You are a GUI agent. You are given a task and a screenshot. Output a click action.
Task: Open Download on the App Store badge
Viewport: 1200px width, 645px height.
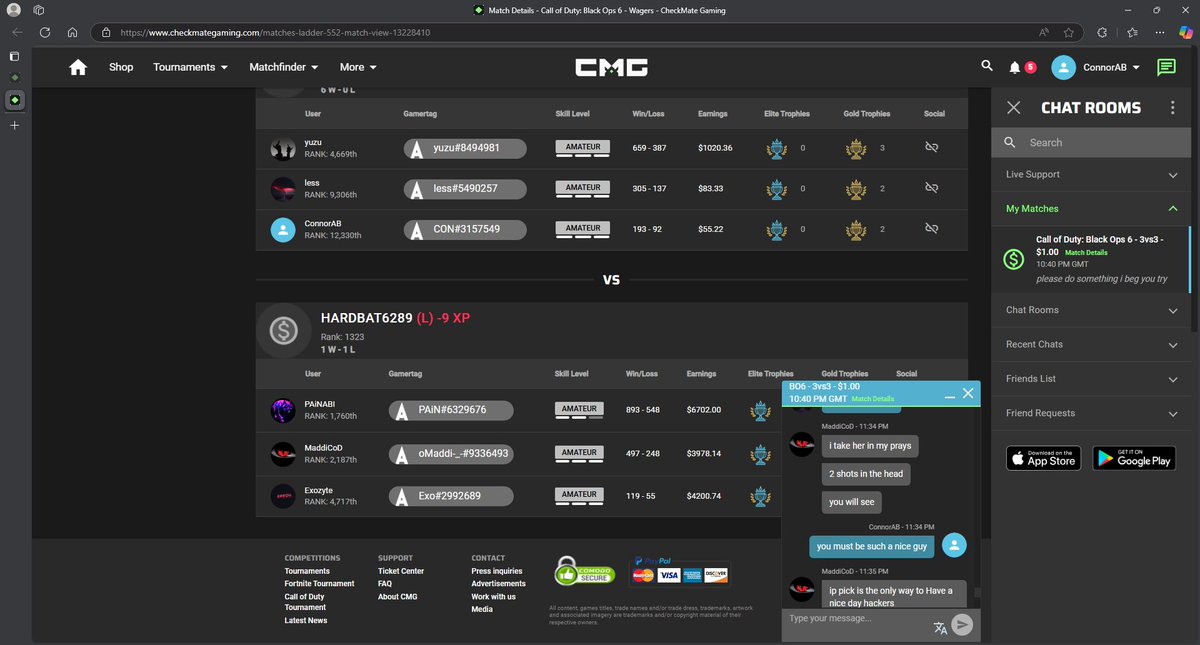click(1043, 458)
